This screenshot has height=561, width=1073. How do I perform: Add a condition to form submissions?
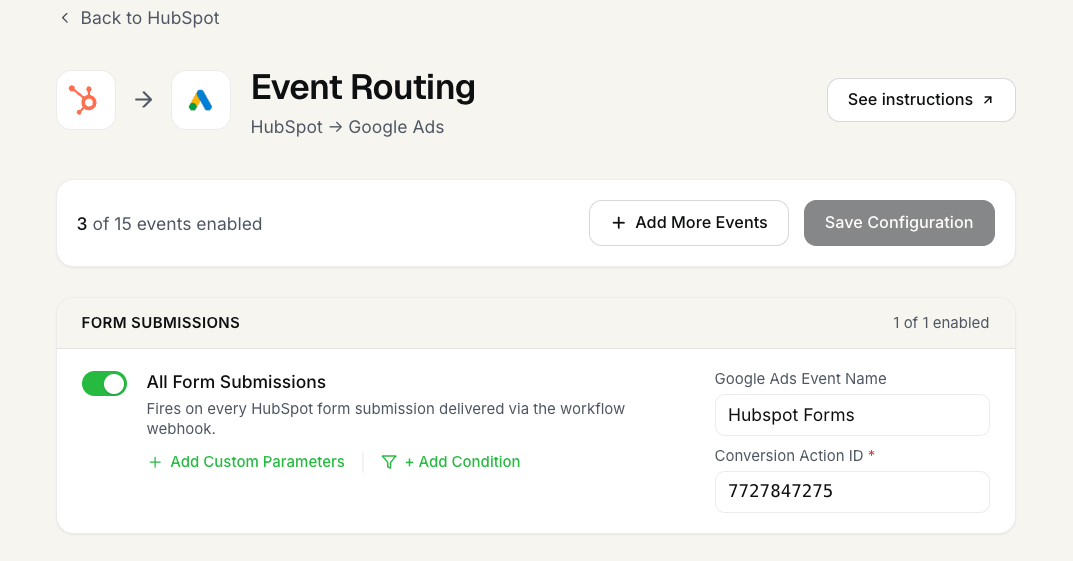(x=451, y=462)
